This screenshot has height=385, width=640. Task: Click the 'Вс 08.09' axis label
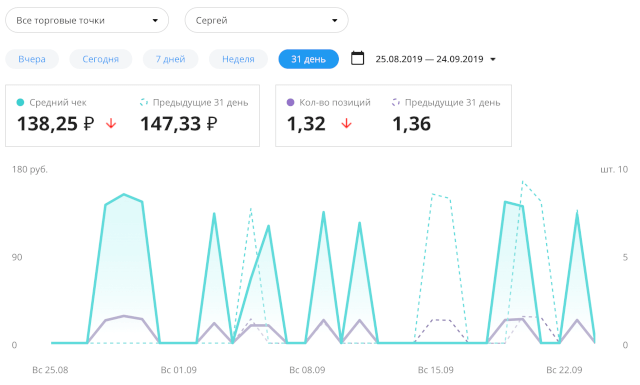point(307,370)
